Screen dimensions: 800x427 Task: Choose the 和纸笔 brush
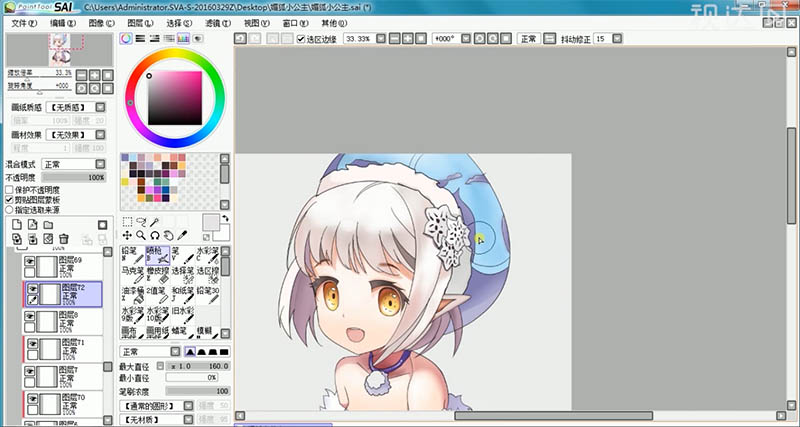183,295
